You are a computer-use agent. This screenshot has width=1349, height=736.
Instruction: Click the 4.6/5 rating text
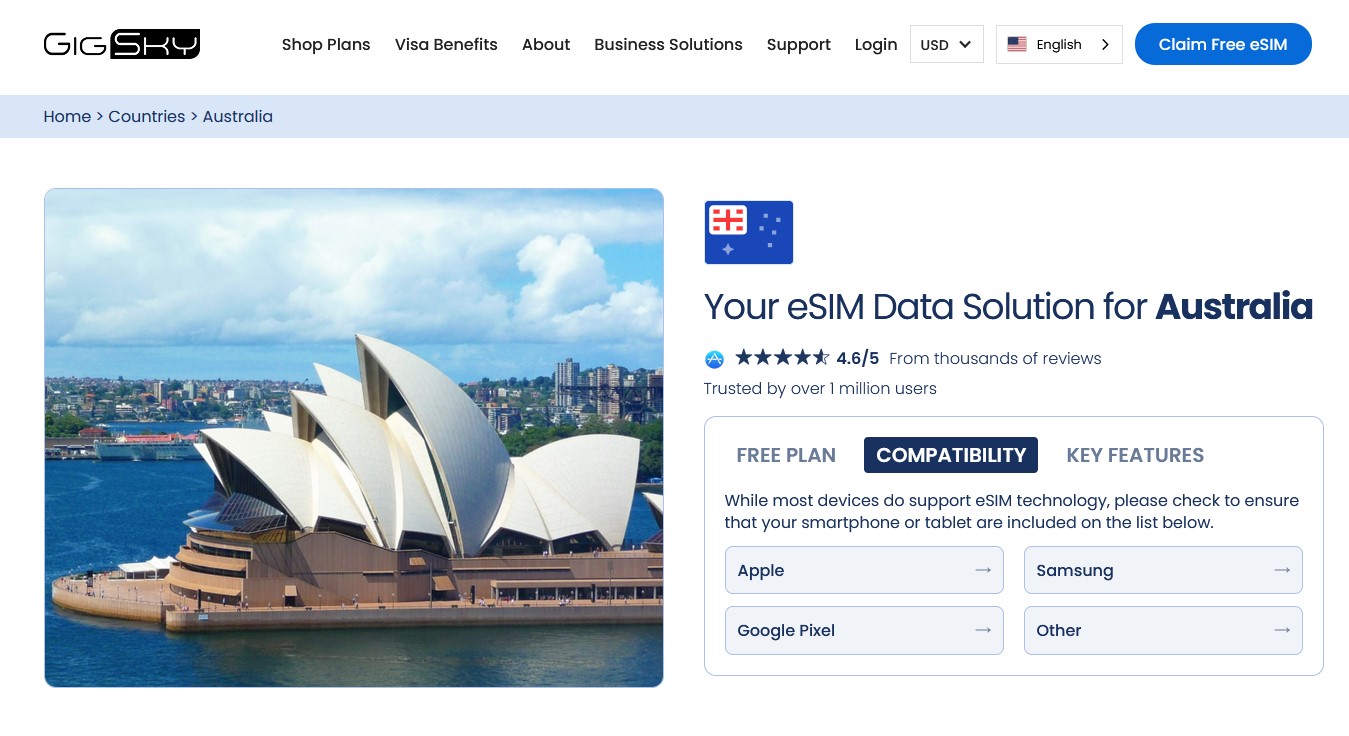click(x=858, y=358)
